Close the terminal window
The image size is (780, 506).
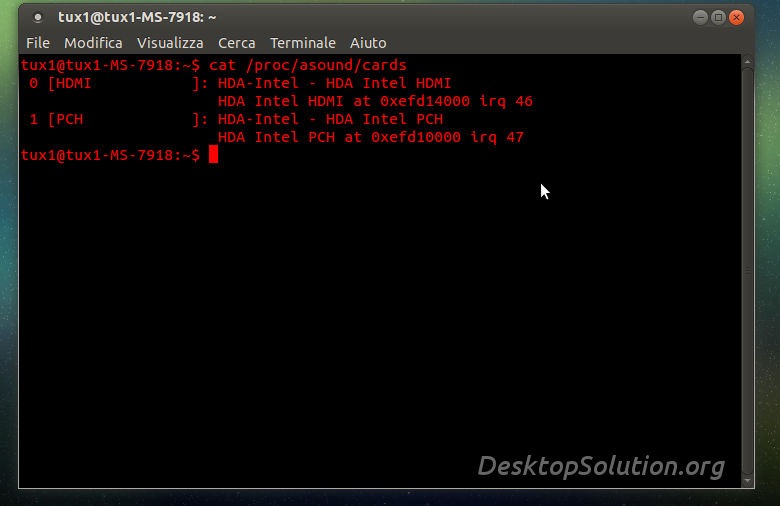click(x=736, y=18)
